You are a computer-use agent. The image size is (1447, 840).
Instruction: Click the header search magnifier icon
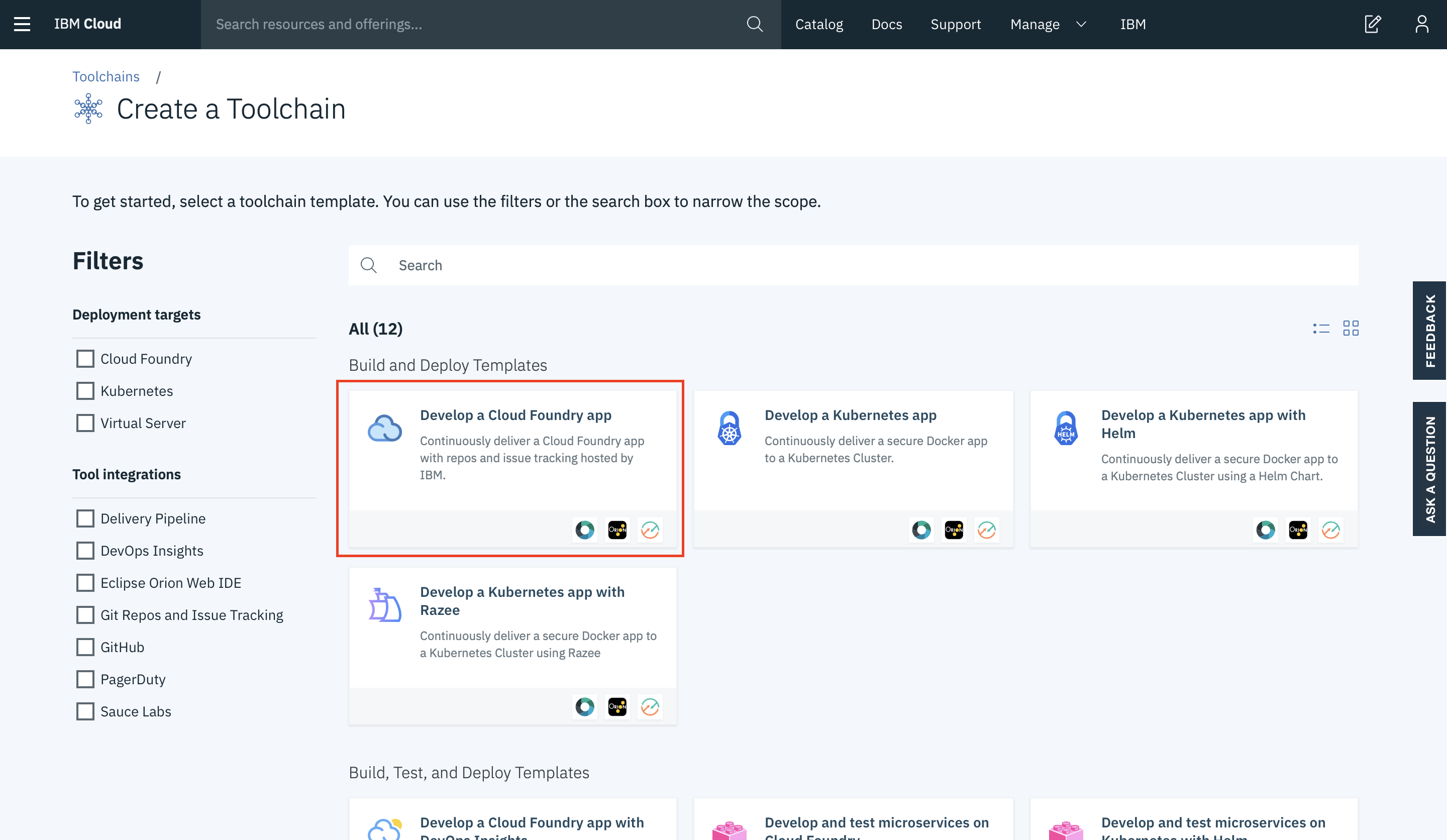pos(755,24)
